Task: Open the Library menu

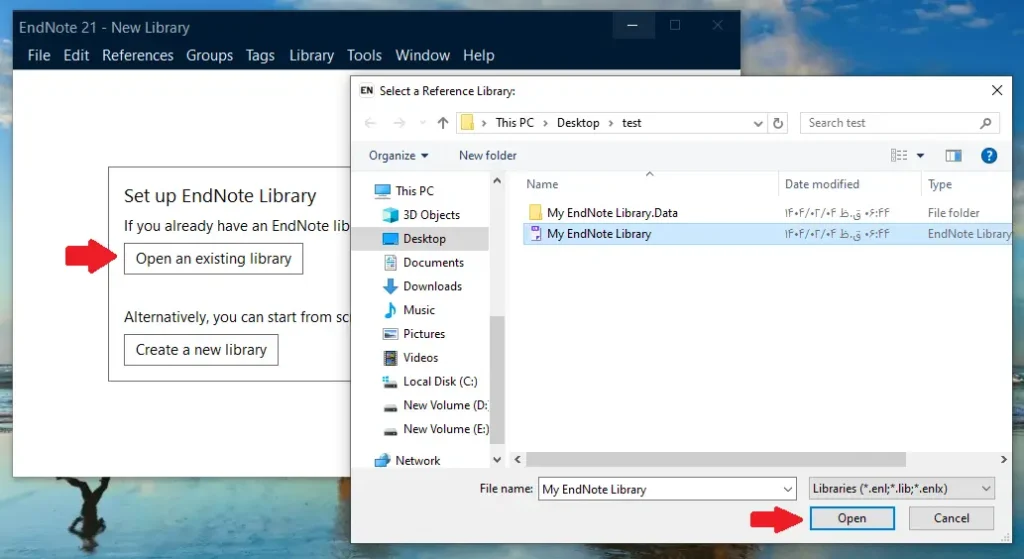Action: tap(312, 56)
